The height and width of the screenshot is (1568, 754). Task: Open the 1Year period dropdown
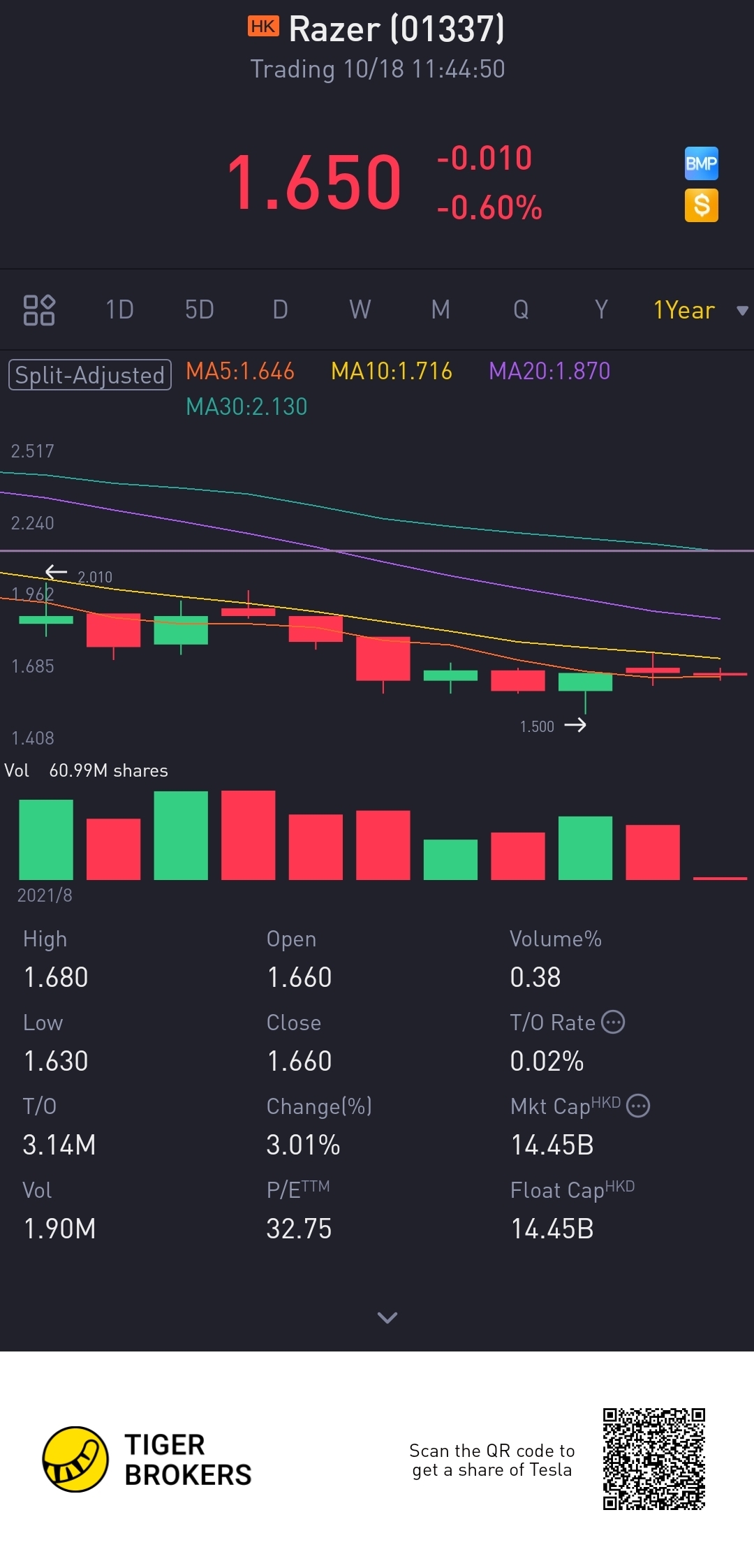click(x=684, y=310)
